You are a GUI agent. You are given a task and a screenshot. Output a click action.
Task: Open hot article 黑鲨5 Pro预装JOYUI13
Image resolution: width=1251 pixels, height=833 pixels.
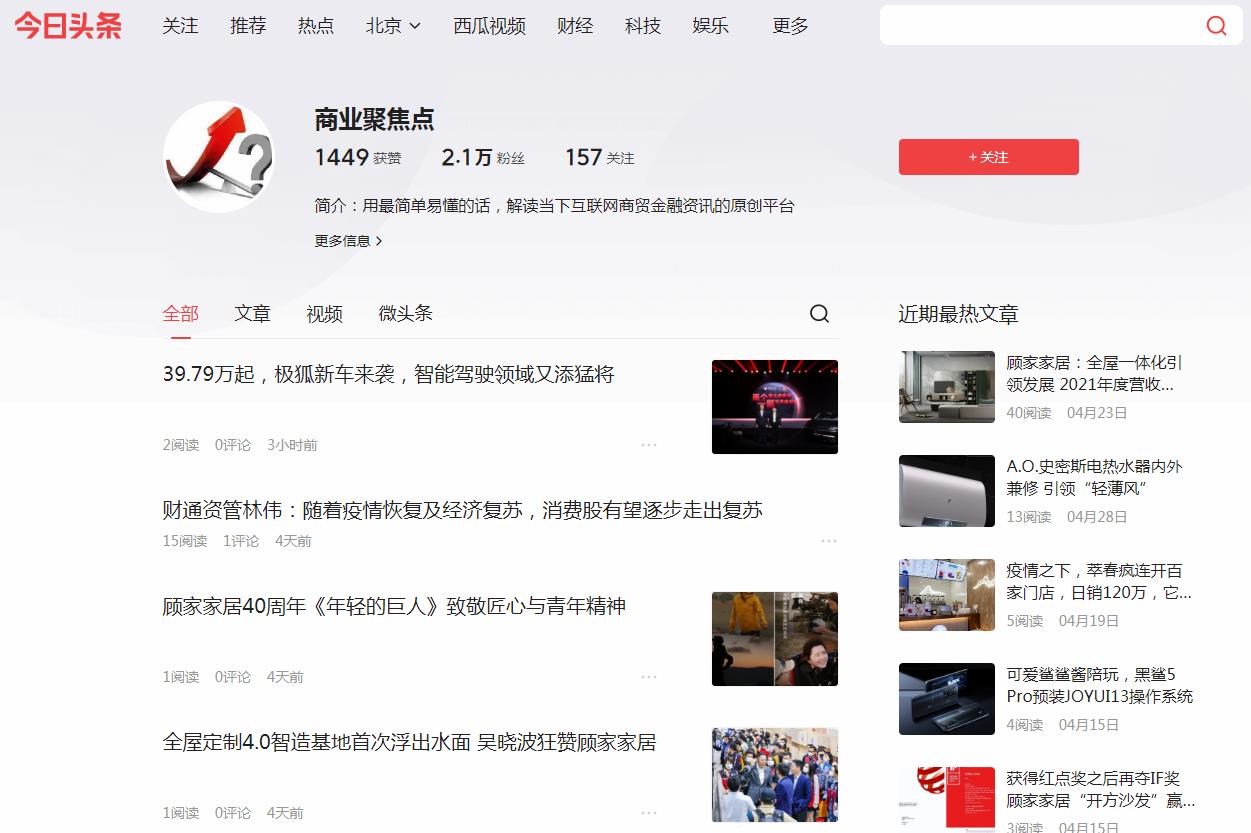tap(1100, 686)
